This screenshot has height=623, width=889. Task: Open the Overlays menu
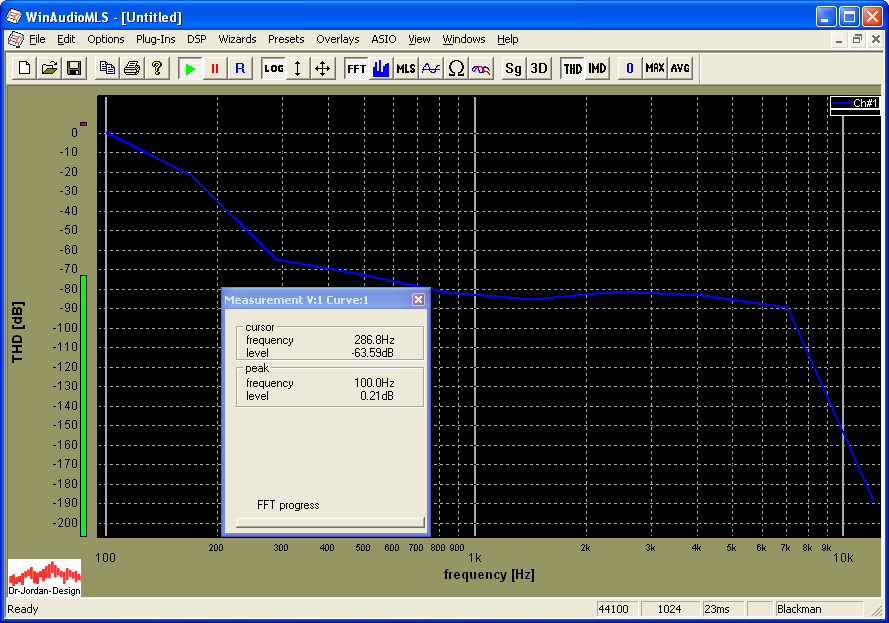tap(337, 39)
